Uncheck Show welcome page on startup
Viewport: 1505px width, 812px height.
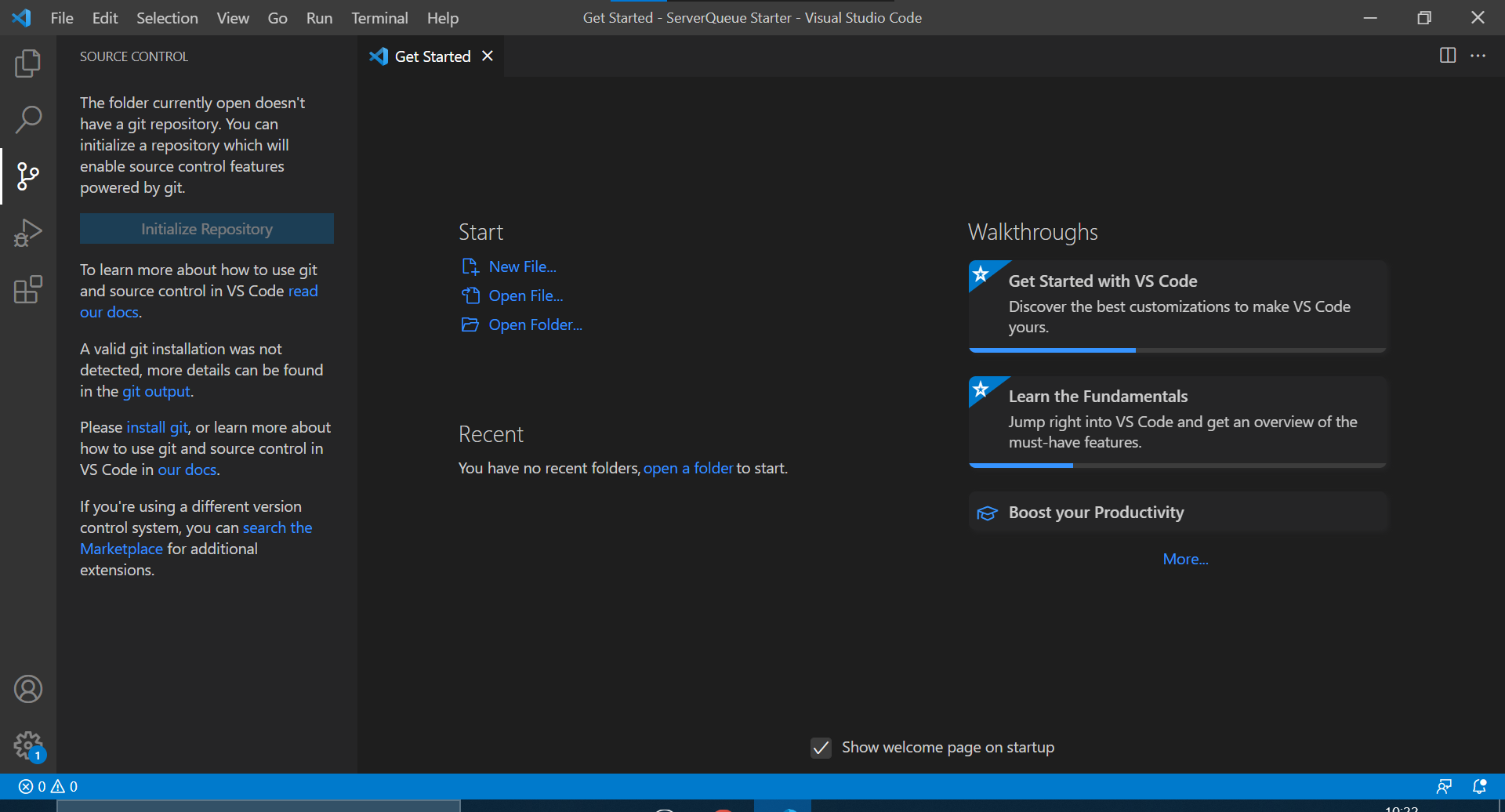821,748
